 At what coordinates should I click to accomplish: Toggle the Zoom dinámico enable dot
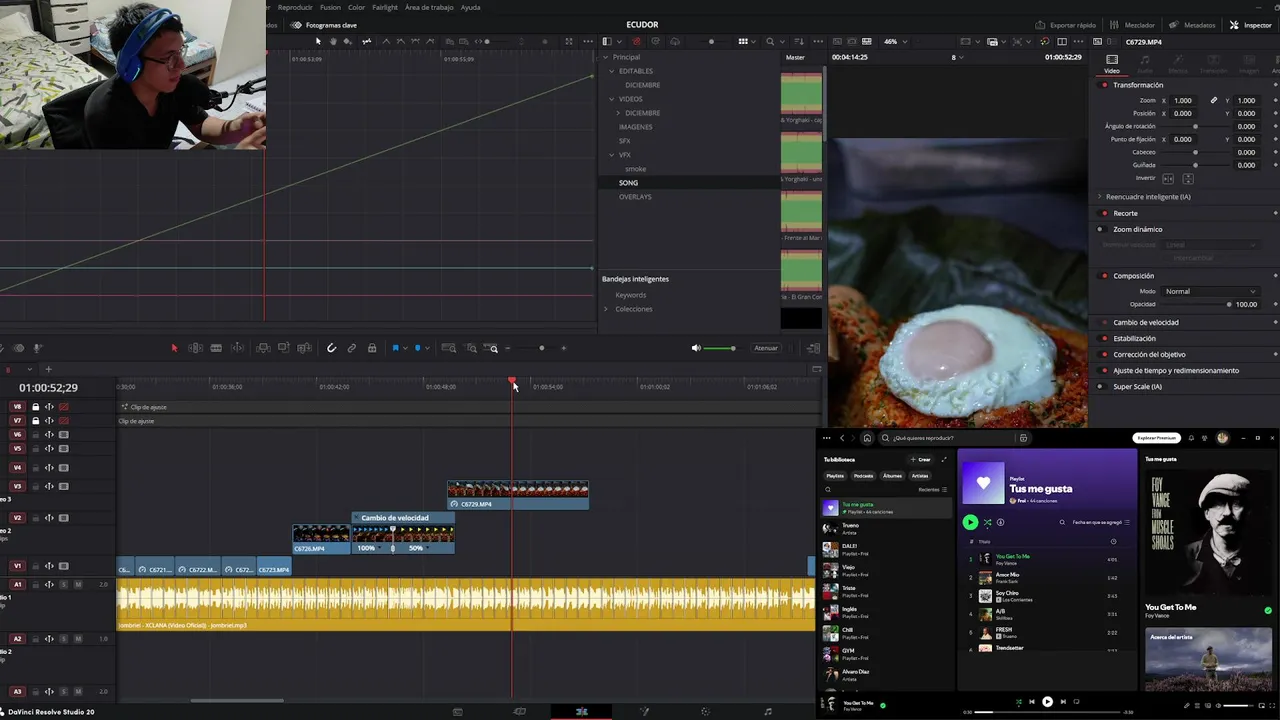1100,229
